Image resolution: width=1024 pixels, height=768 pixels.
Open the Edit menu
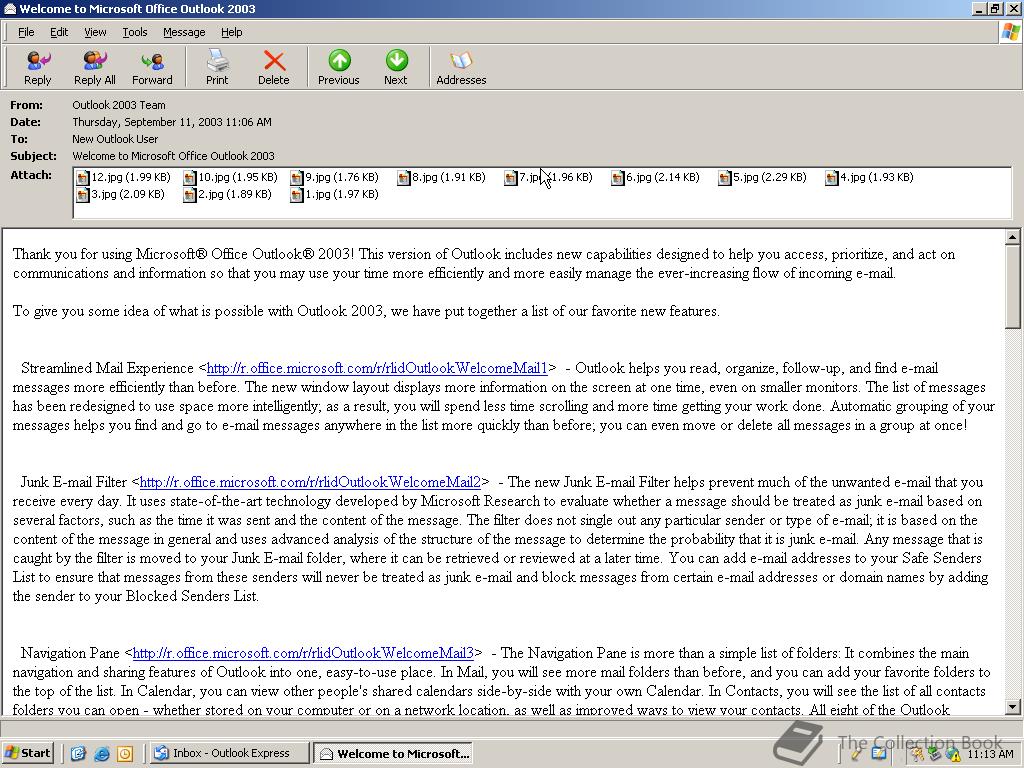[59, 32]
